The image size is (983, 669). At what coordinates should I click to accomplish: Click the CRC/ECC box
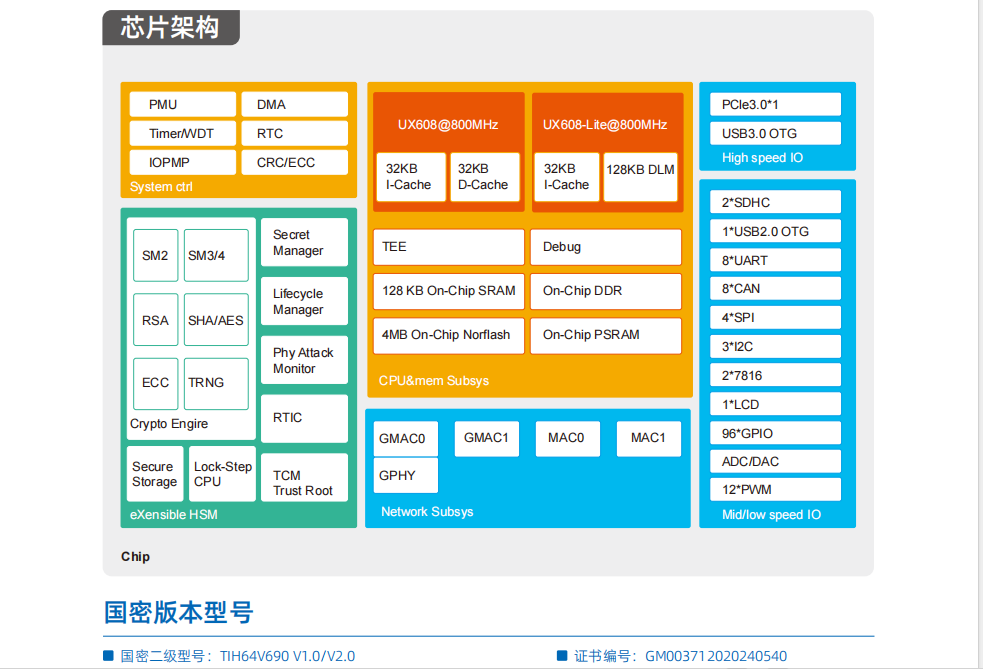click(295, 162)
